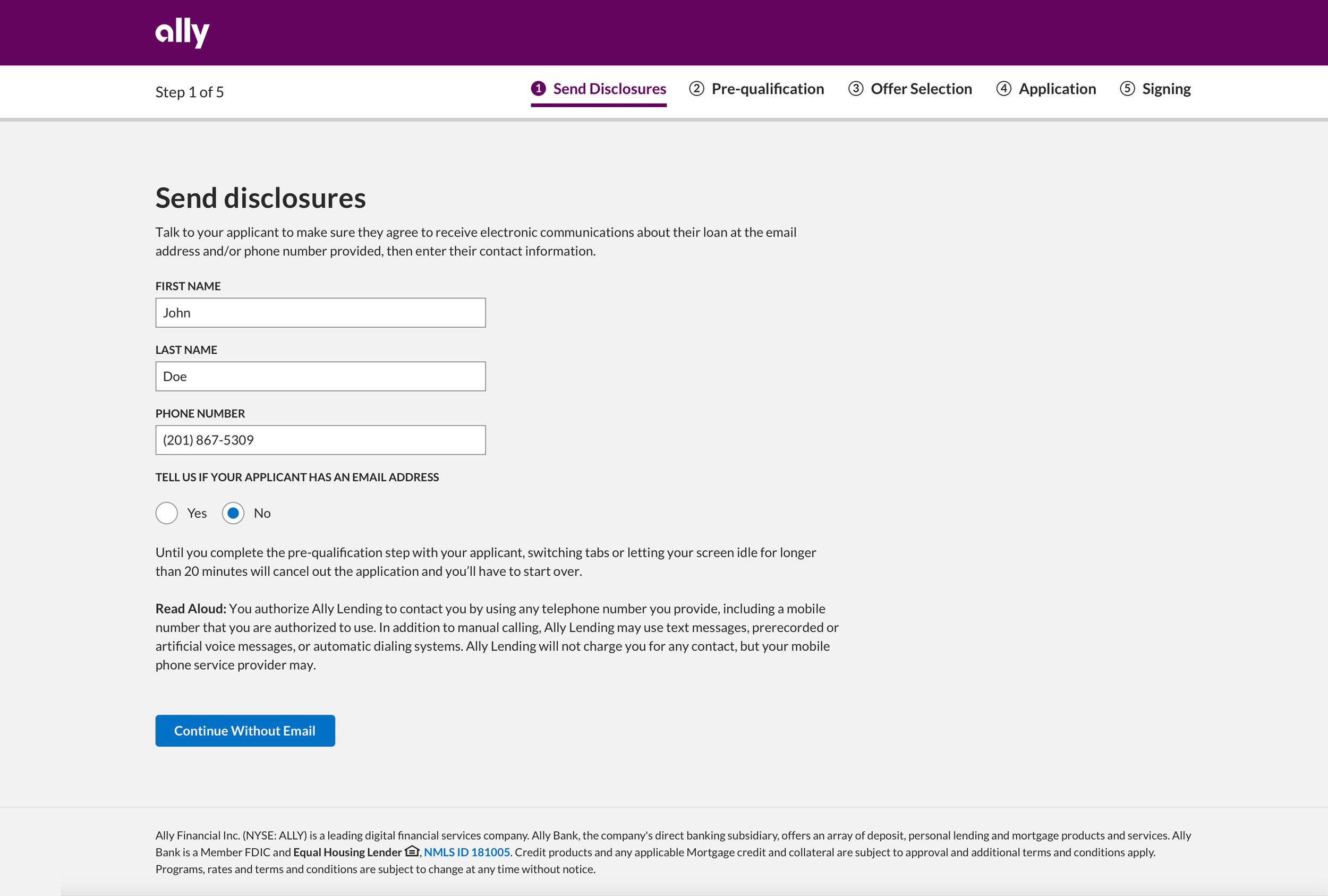Click the FIRST NAME label

click(188, 286)
